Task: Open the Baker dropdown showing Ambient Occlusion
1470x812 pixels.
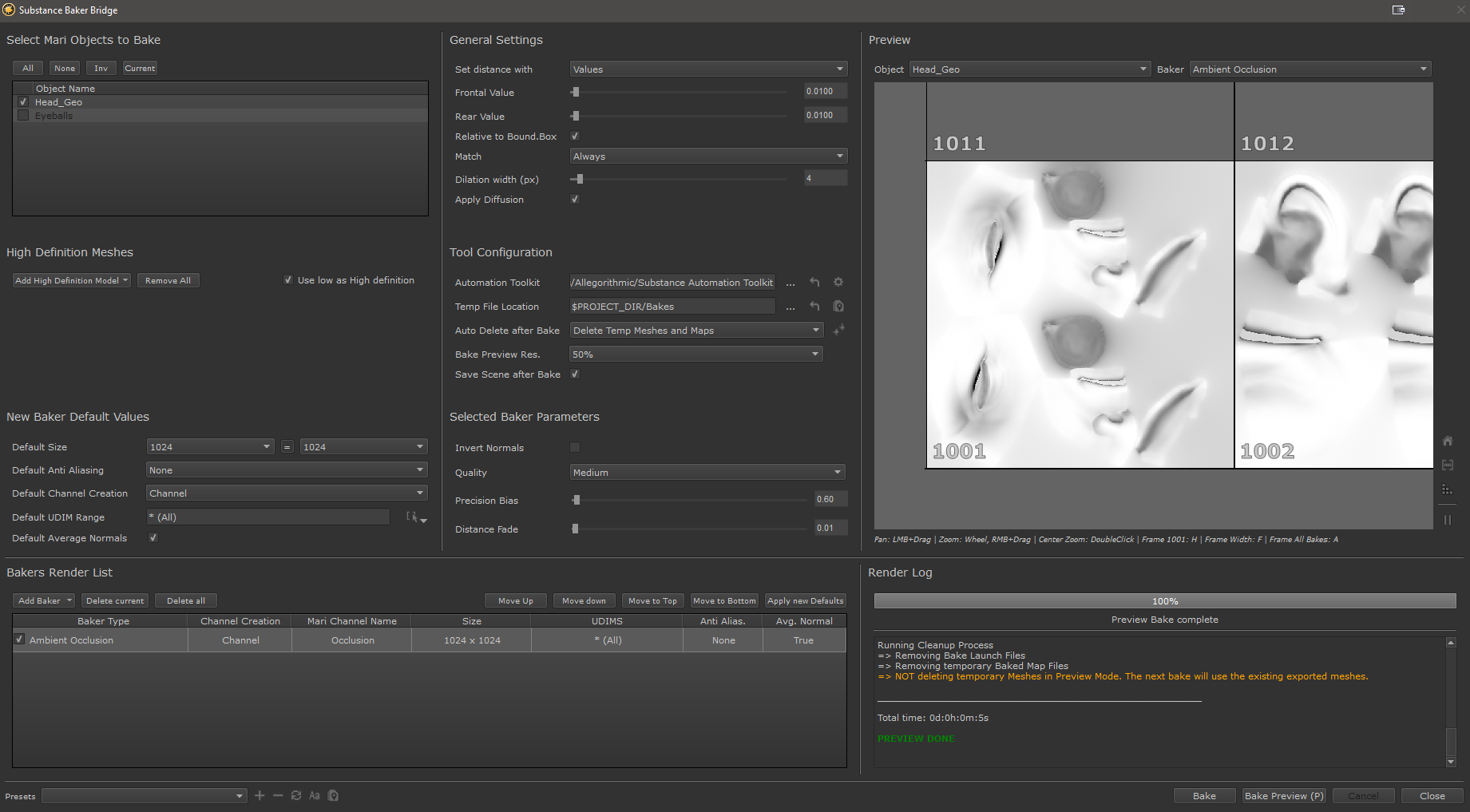Action: [1310, 69]
